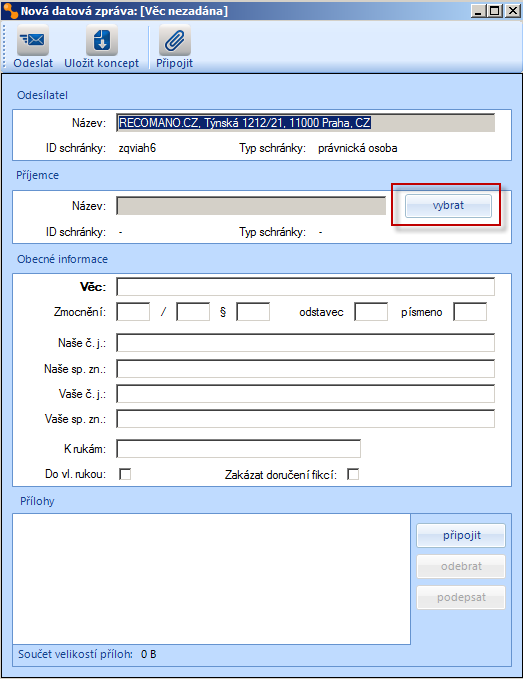Click the odstavec input box

[371, 312]
